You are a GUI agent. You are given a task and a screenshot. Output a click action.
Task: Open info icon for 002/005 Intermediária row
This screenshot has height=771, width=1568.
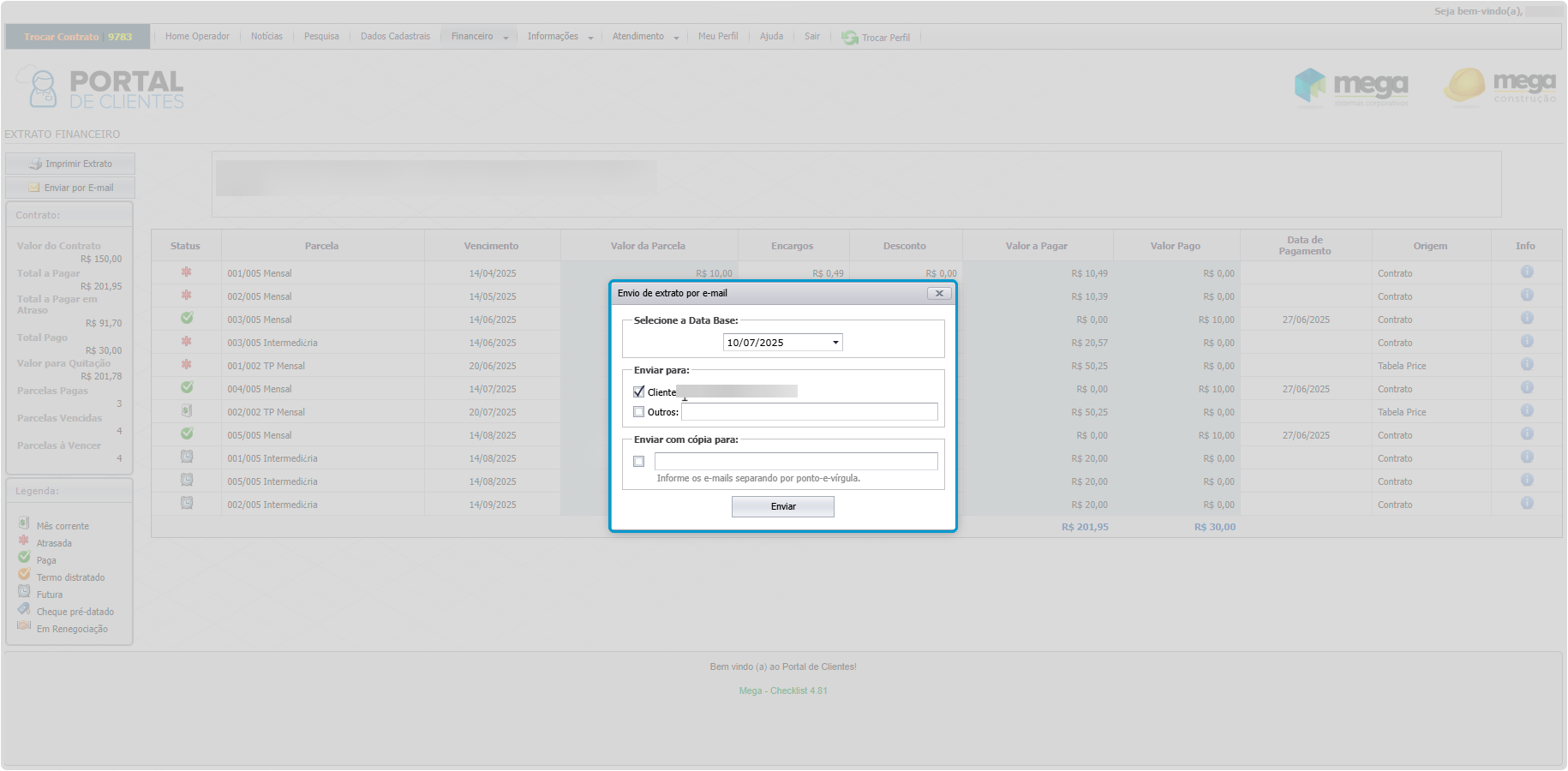click(1527, 503)
